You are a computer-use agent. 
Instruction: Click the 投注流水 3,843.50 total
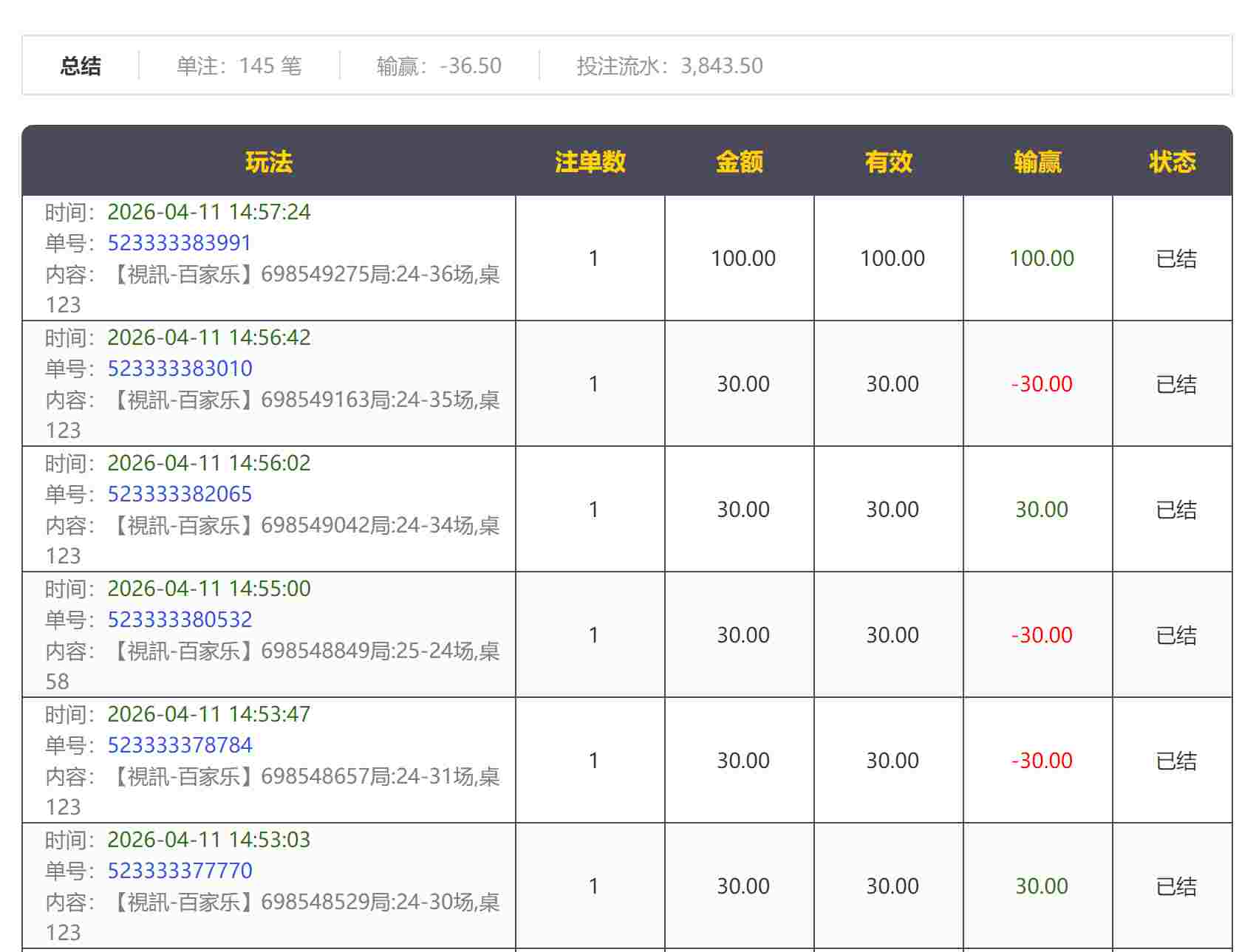669,66
